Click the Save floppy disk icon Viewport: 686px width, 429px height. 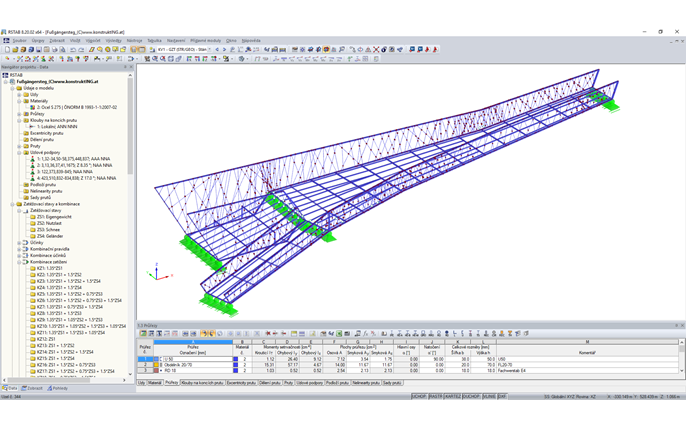pos(38,49)
